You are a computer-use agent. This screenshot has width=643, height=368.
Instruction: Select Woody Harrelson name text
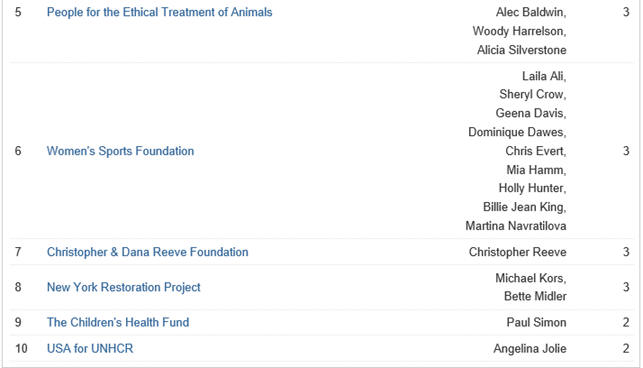[518, 31]
